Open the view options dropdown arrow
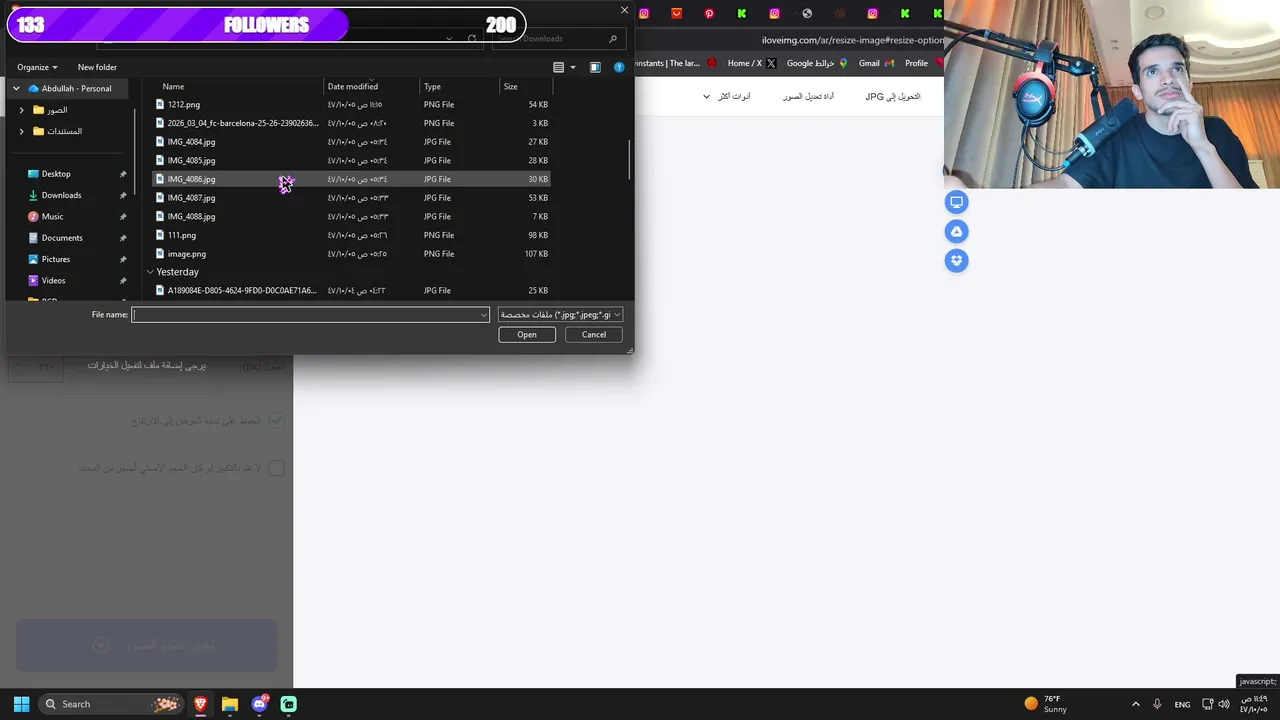1280x720 pixels. point(573,67)
